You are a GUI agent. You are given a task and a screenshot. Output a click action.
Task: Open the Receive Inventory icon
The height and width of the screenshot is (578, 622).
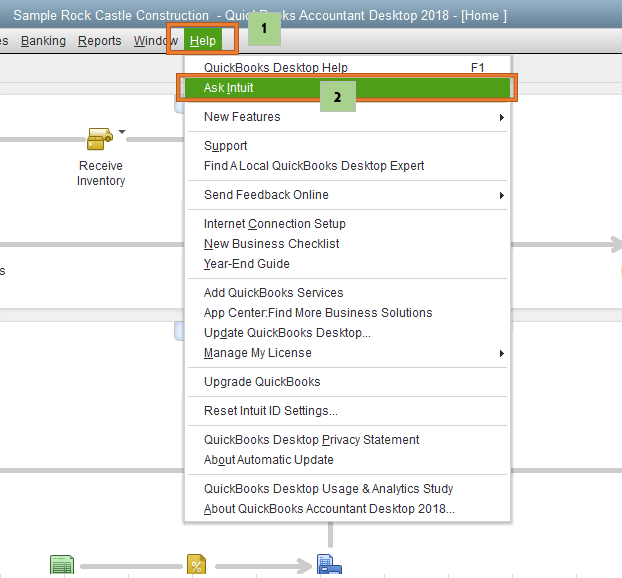point(100,139)
